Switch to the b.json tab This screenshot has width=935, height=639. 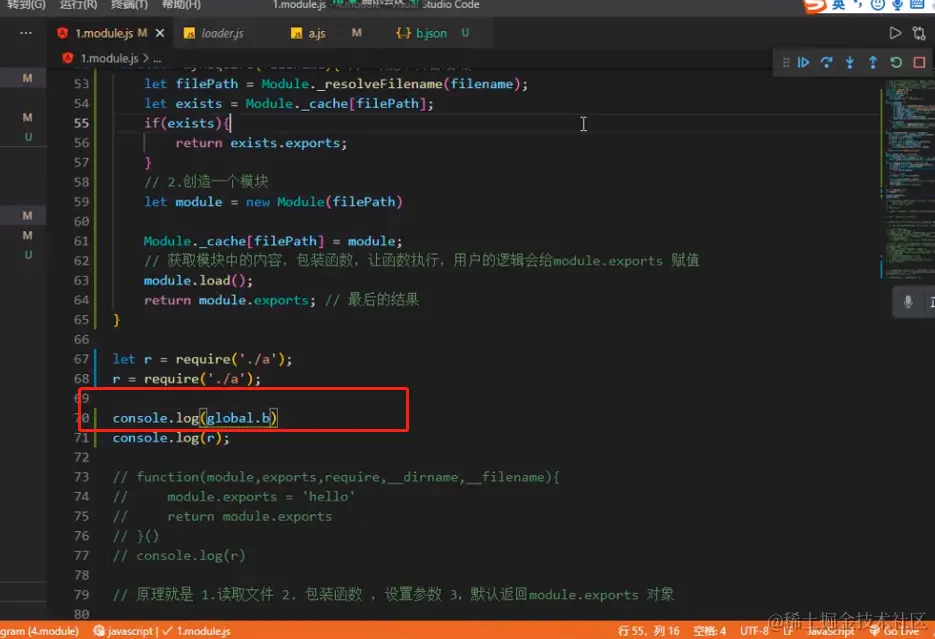[433, 33]
